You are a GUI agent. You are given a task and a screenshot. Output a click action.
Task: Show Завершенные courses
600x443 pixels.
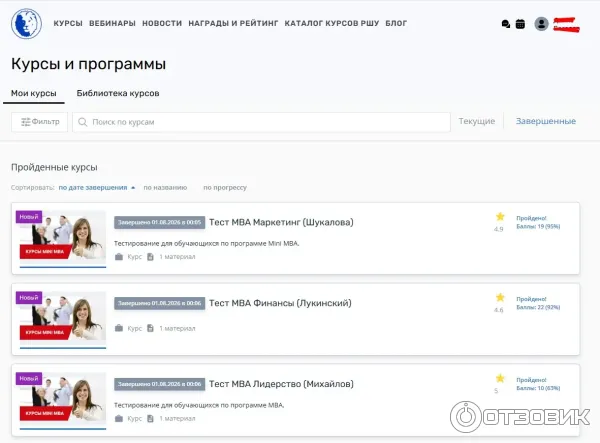[x=546, y=121]
